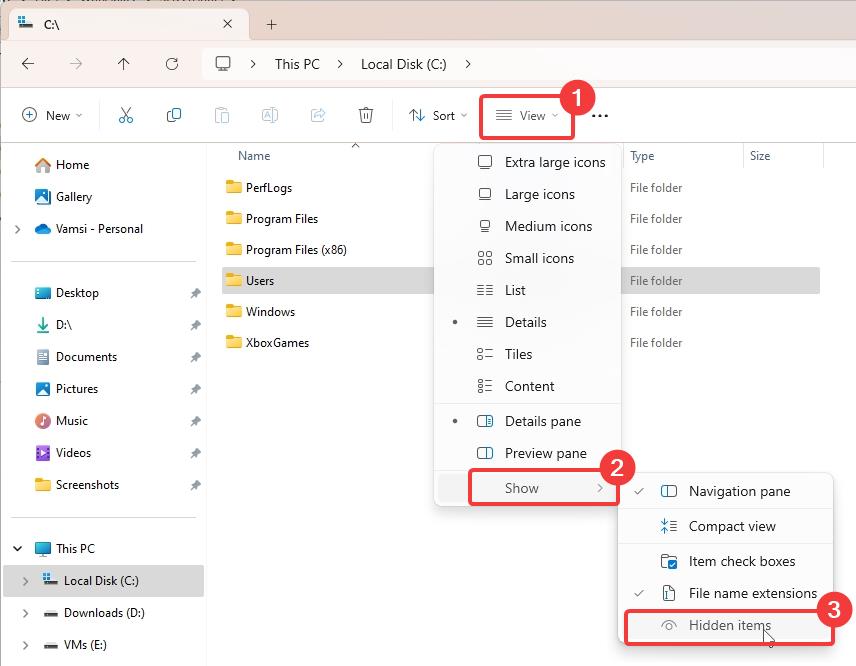The height and width of the screenshot is (666, 856).
Task: Expand the Show submenu
Action: coord(542,488)
